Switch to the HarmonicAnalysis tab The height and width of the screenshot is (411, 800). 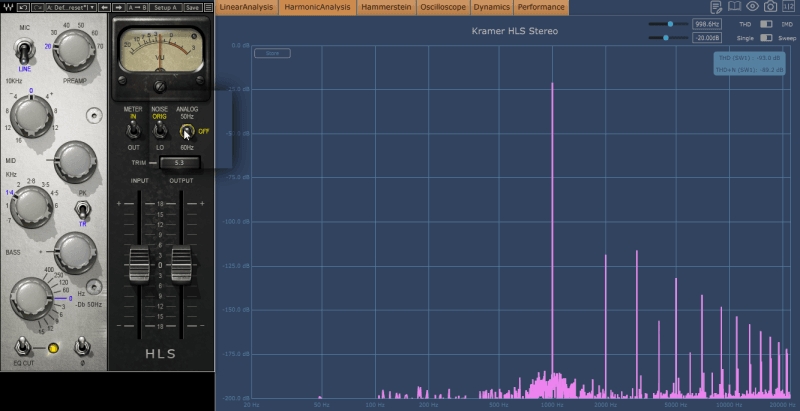(317, 7)
